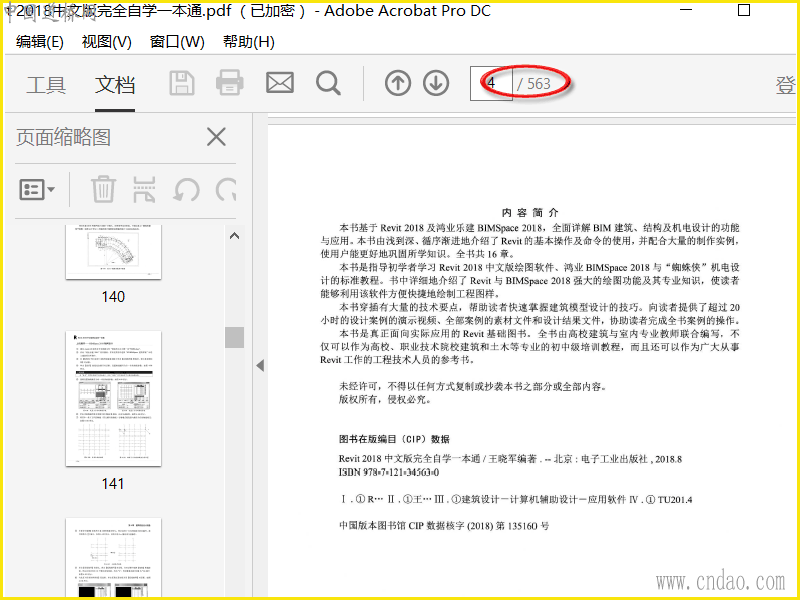The width and height of the screenshot is (800, 600).
Task: Select the thumbnail below page 141
Action: 113,558
